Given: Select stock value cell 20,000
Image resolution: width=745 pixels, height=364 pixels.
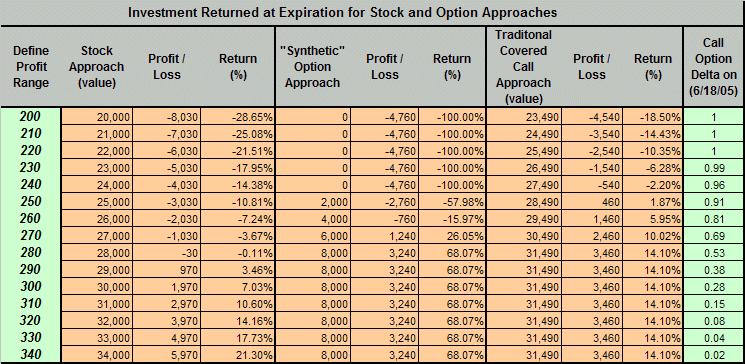Looking at the screenshot, I should [97, 117].
